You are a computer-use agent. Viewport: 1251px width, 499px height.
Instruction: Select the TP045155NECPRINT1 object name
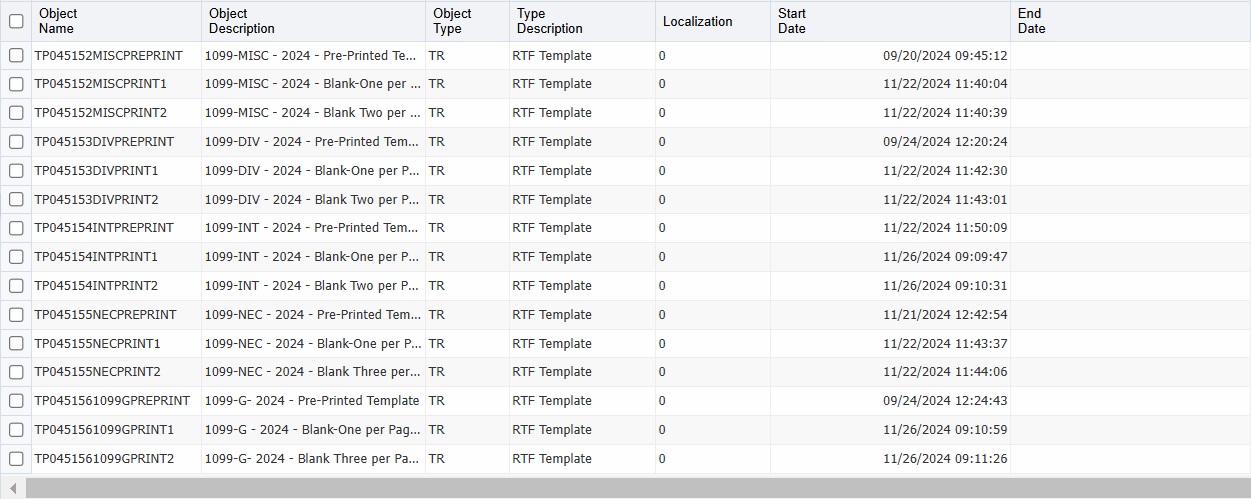98,344
